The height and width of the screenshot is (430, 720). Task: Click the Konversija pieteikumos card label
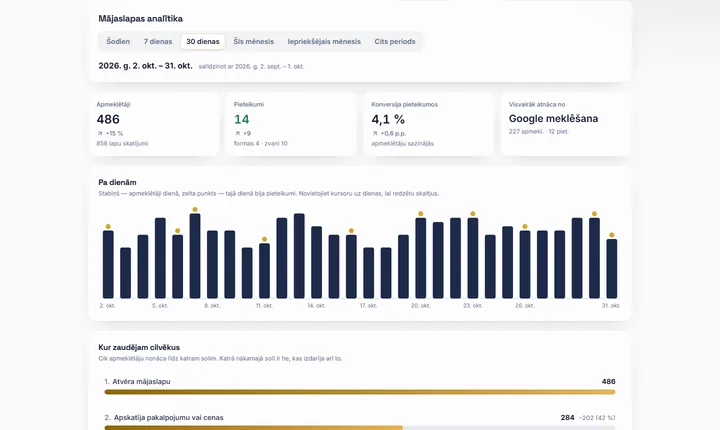[405, 104]
